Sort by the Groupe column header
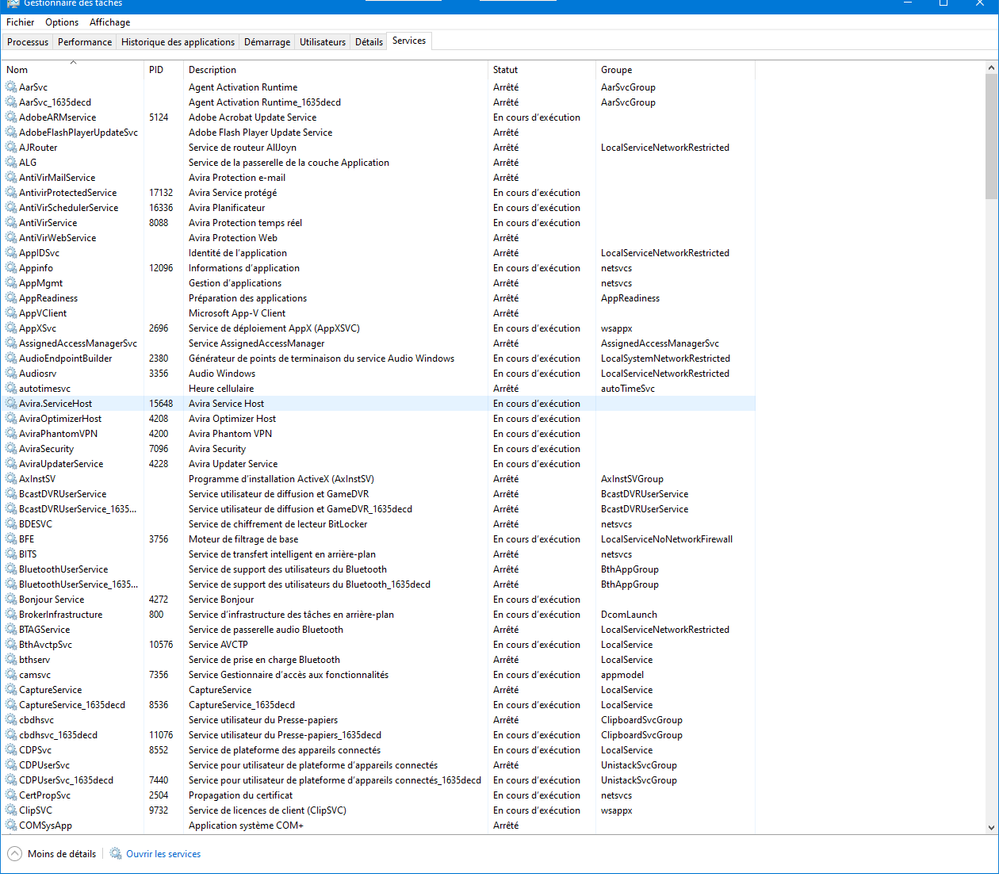 (x=616, y=70)
